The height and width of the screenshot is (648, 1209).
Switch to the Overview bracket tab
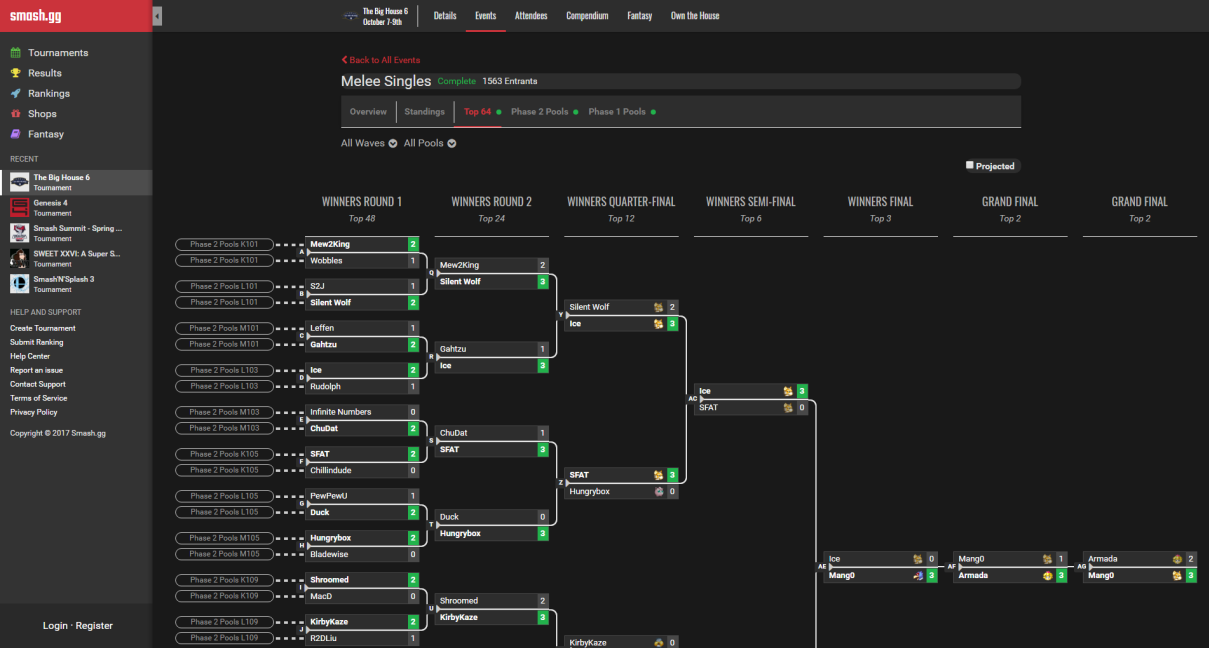pos(368,112)
